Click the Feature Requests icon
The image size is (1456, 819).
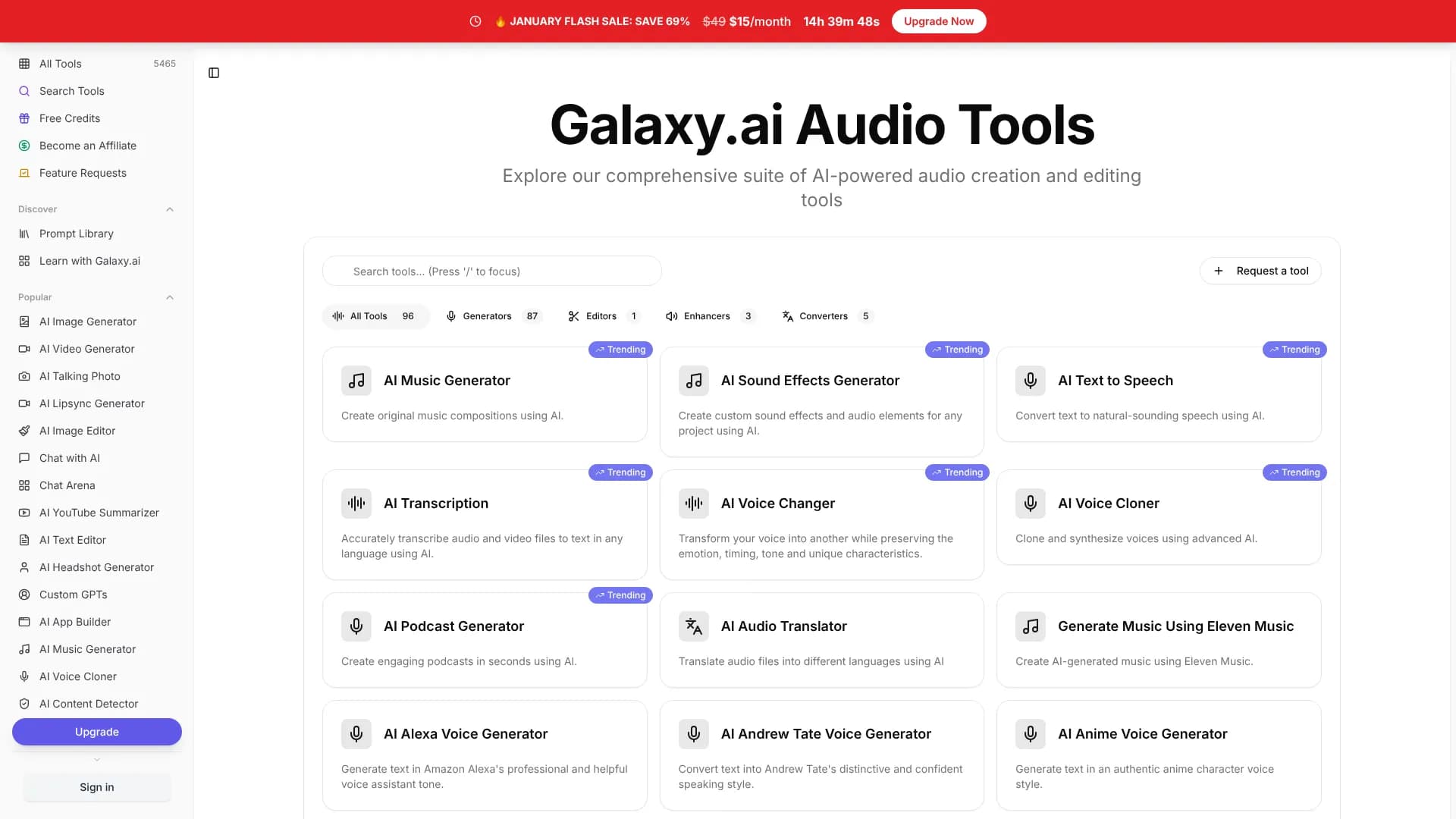pos(24,173)
